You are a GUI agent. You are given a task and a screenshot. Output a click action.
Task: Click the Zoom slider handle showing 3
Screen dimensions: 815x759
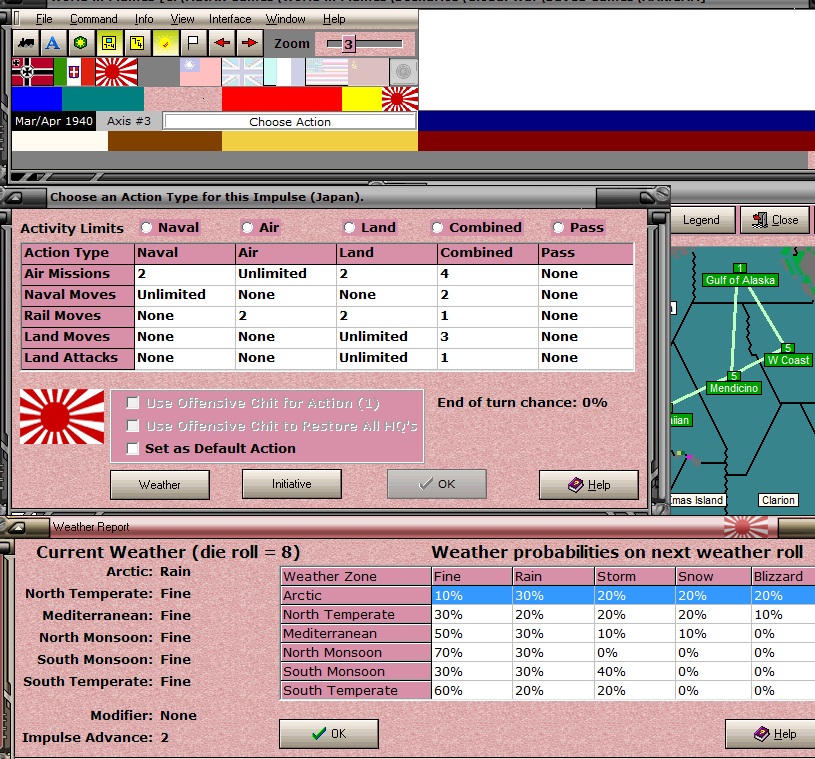[348, 44]
